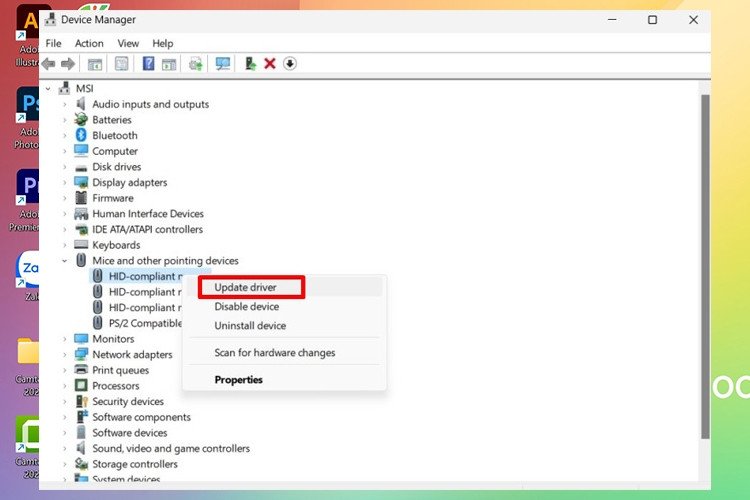Select the Firmware label
The height and width of the screenshot is (500, 750).
pyautogui.click(x=113, y=198)
